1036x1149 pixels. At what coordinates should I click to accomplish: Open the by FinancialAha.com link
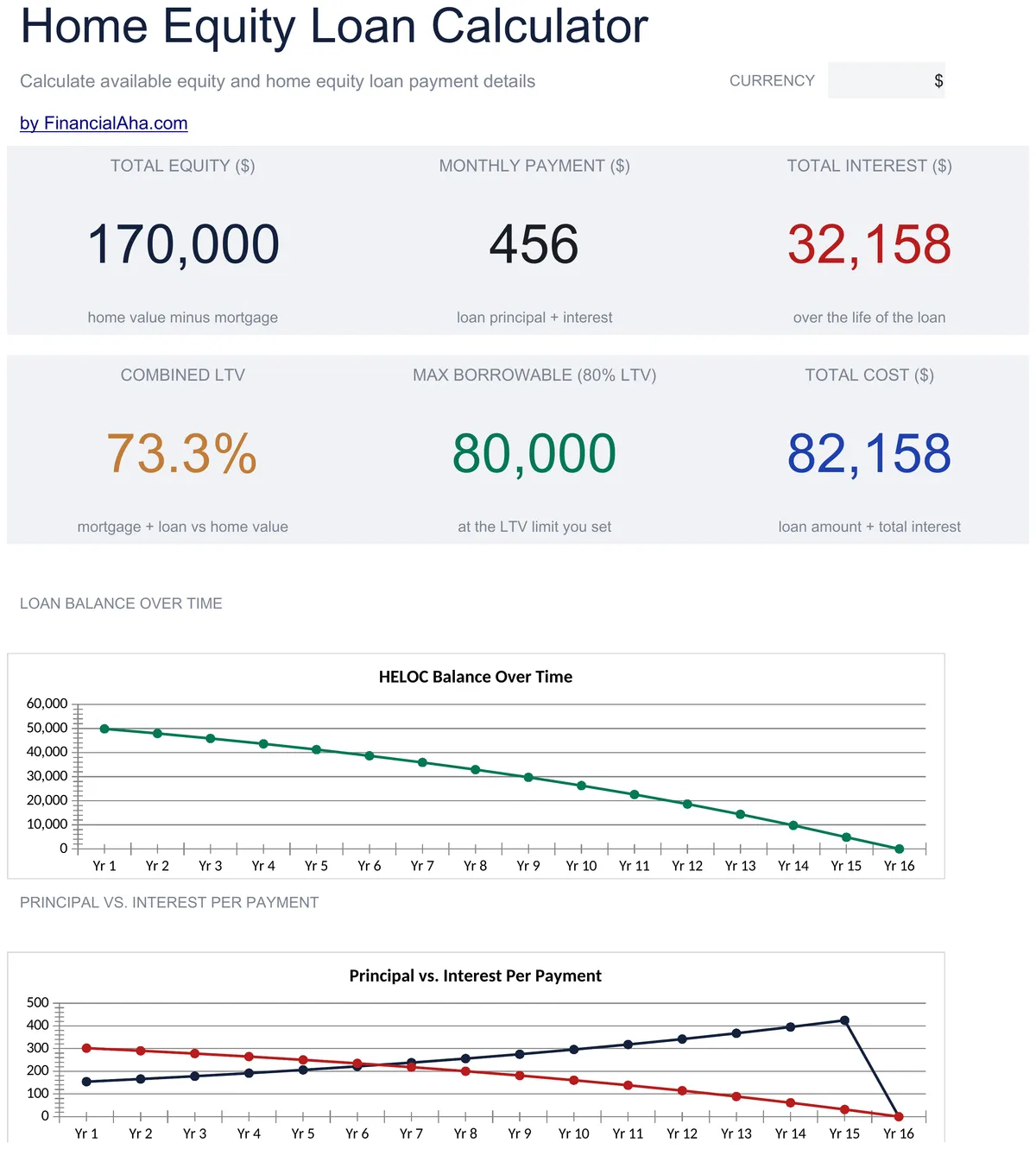pos(104,123)
